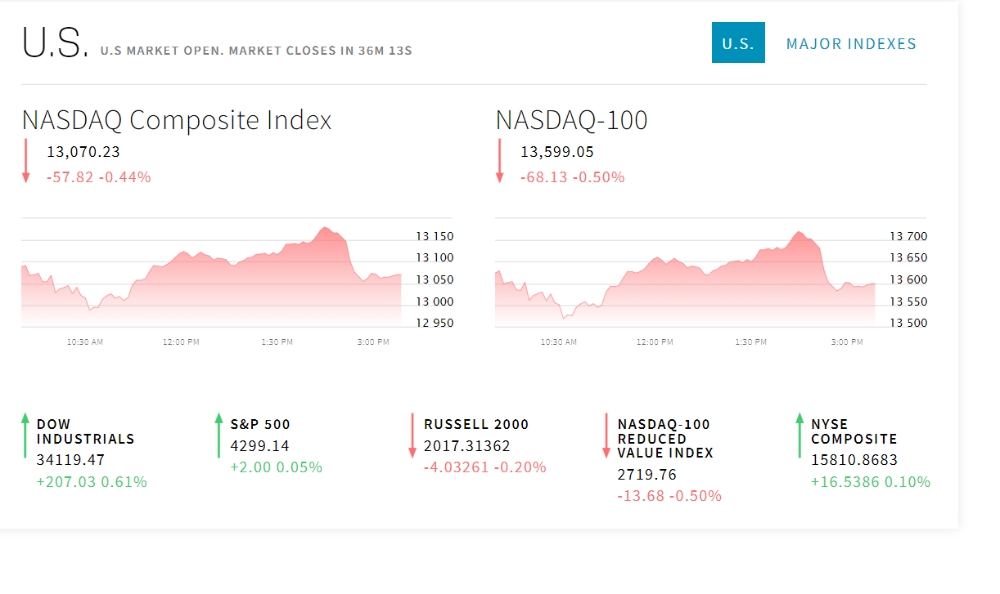Open the NASDAQ-100 heading link
The width and height of the screenshot is (1000, 594).
click(x=572, y=120)
